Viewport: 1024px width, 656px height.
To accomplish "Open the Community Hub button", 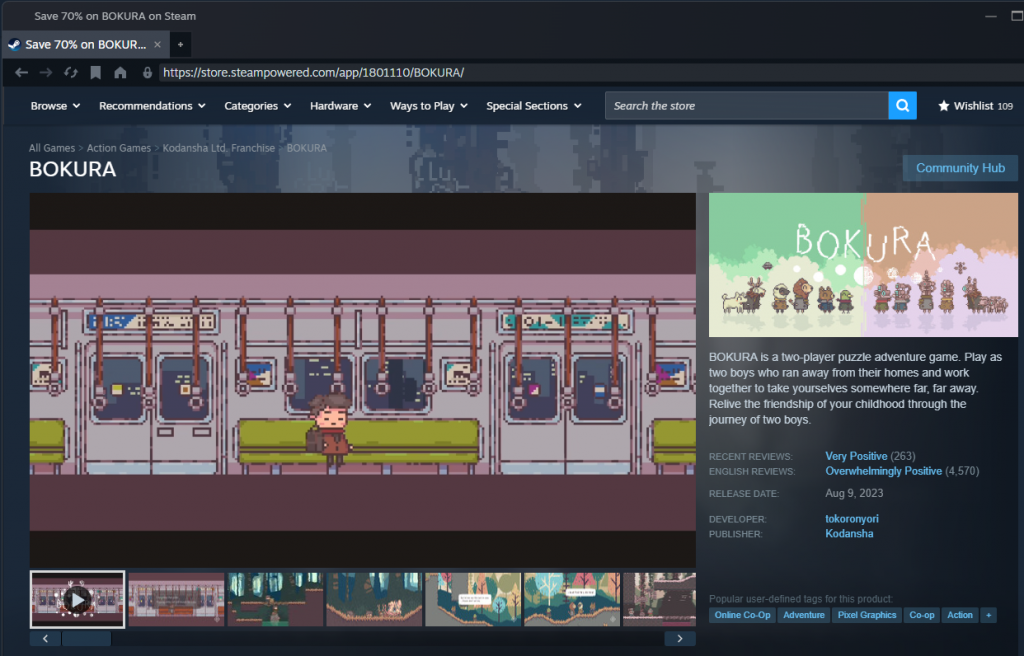I will [960, 168].
